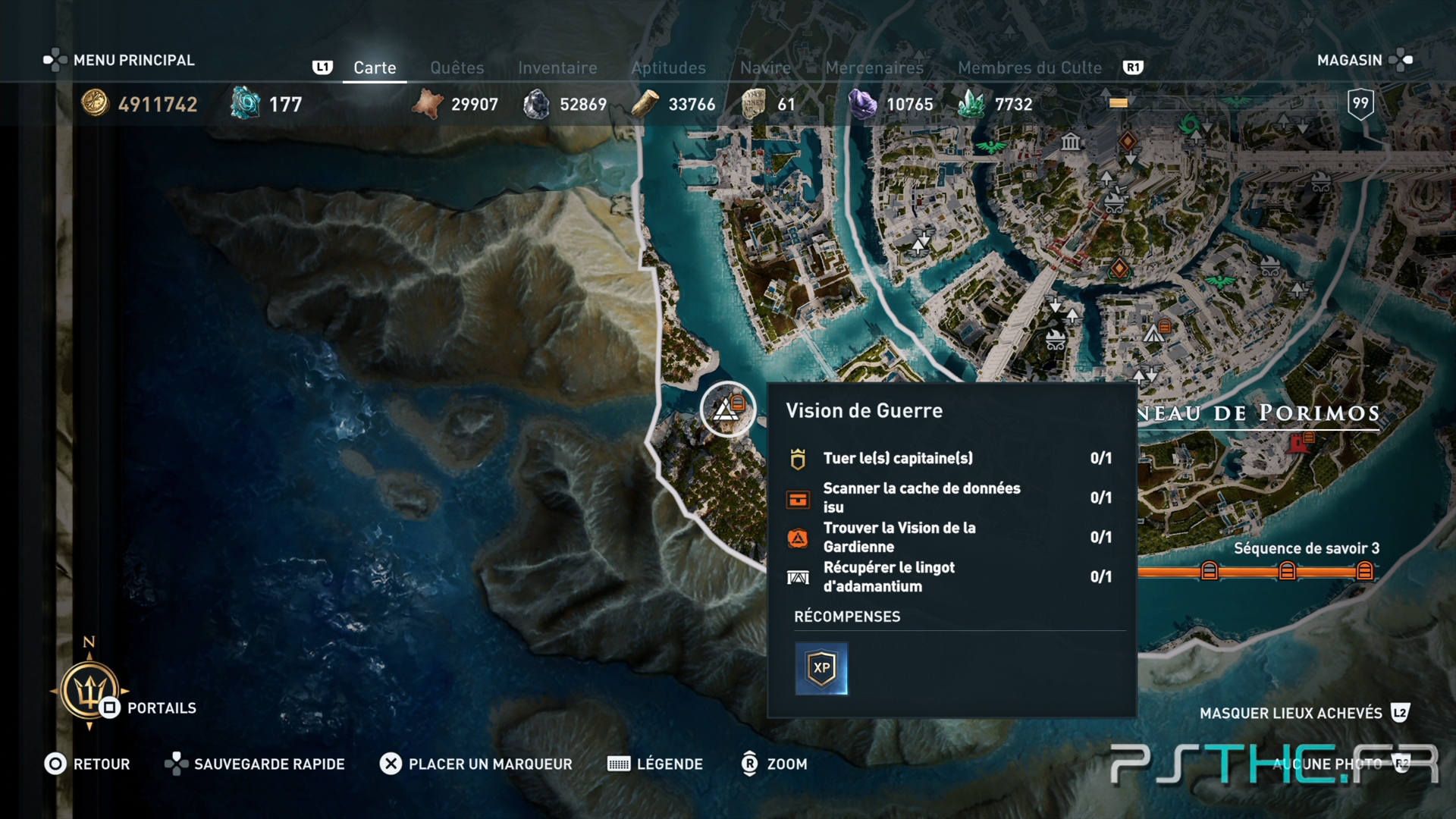1456x819 pixels.
Task: Switch to the Inventaire tab
Action: click(557, 67)
